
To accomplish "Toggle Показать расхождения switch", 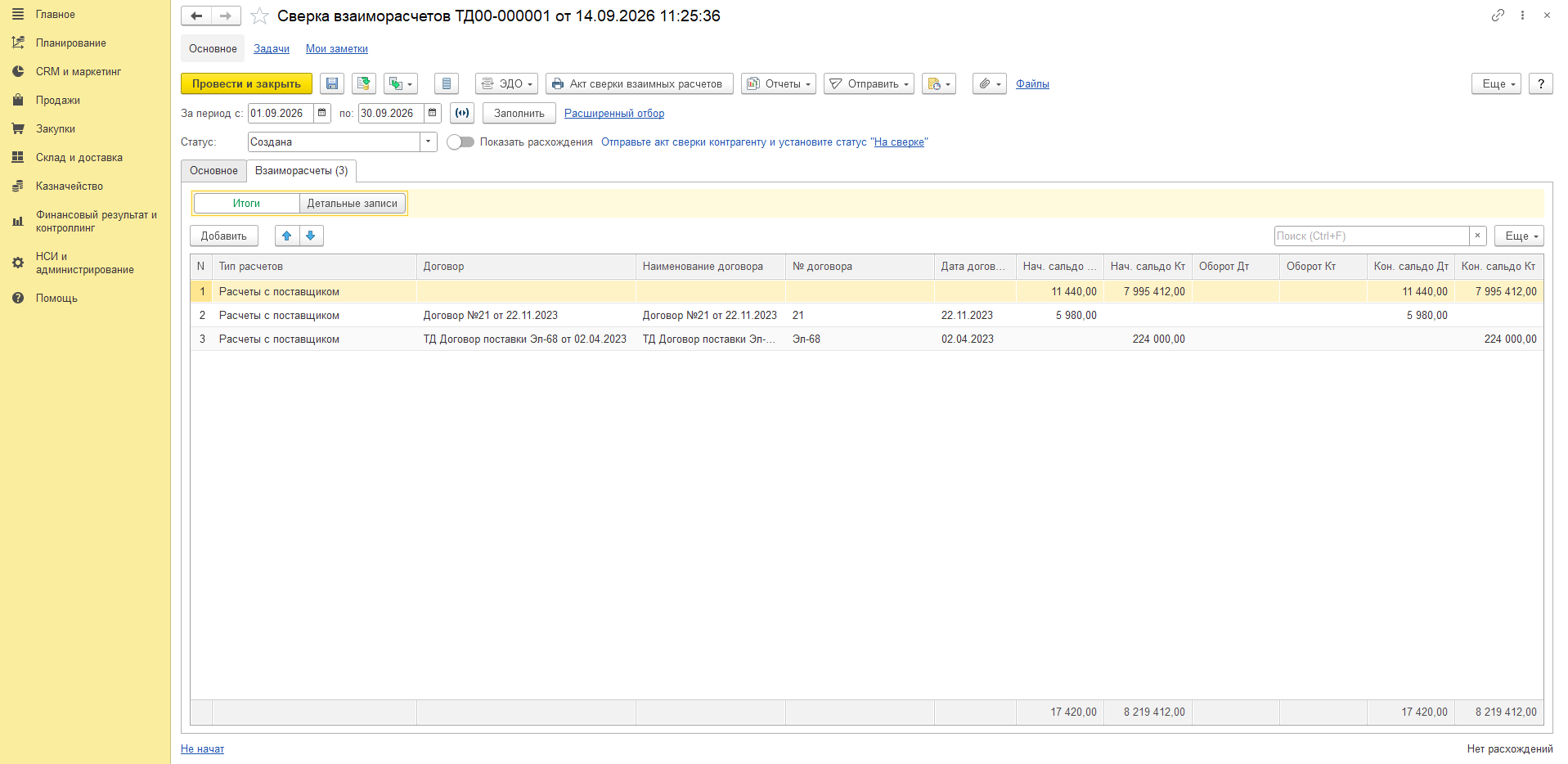I will click(461, 142).
